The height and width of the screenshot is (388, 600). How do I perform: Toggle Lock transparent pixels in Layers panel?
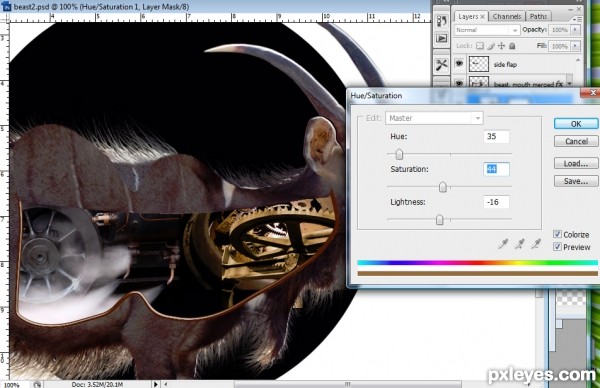pos(480,46)
